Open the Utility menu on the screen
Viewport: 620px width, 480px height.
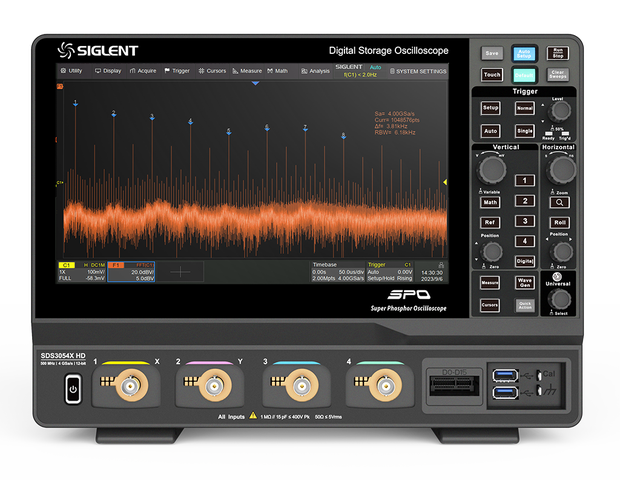click(71, 71)
